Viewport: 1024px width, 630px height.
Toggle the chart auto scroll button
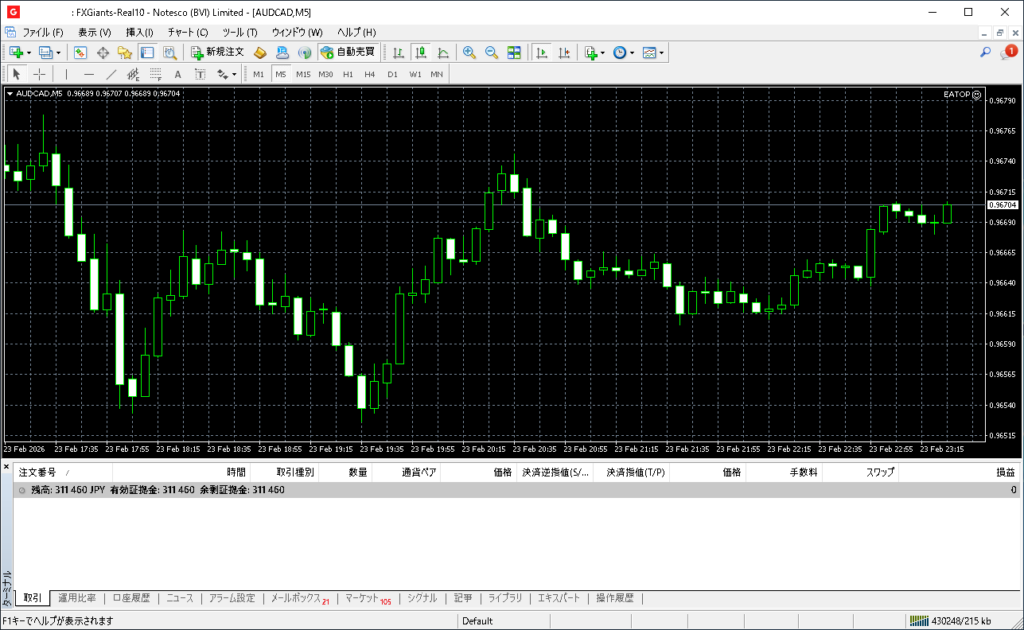pos(542,52)
